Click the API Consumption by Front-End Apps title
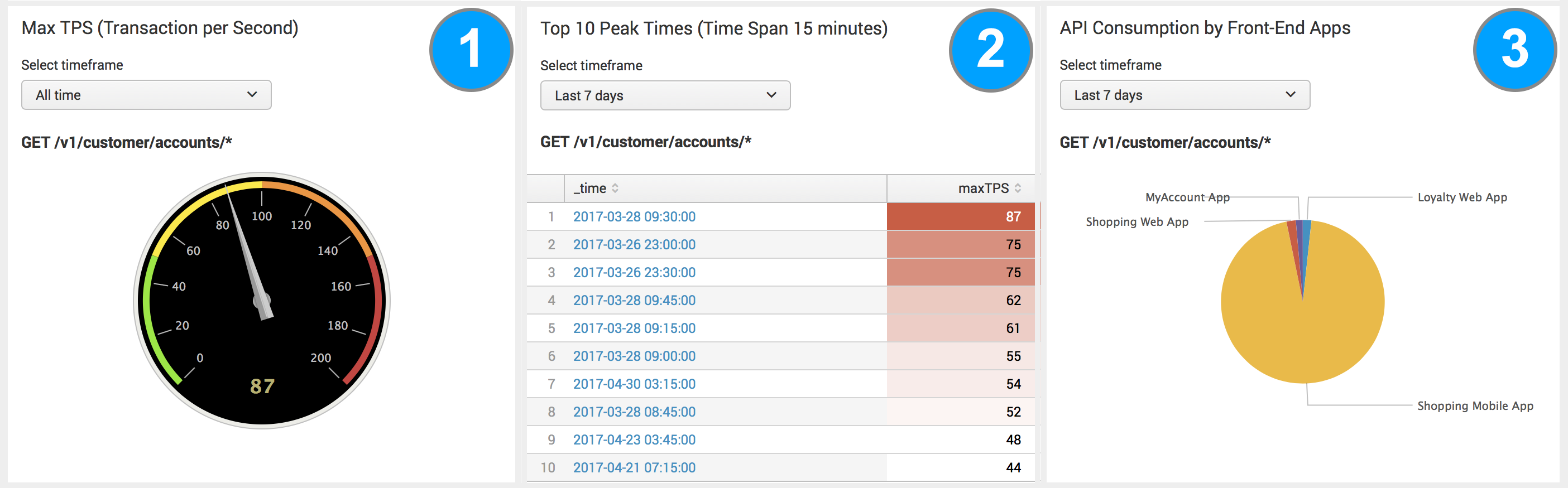The height and width of the screenshot is (488, 1568). [1205, 28]
